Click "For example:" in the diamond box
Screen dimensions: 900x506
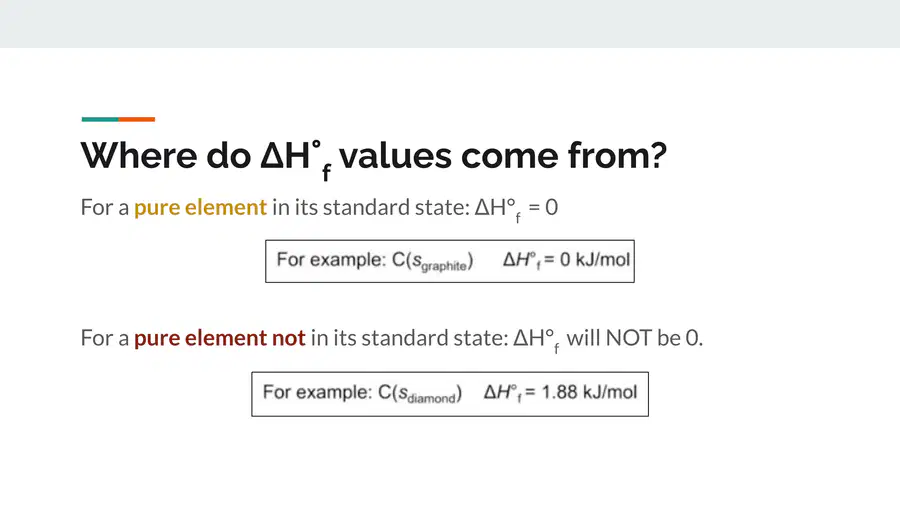click(317, 392)
